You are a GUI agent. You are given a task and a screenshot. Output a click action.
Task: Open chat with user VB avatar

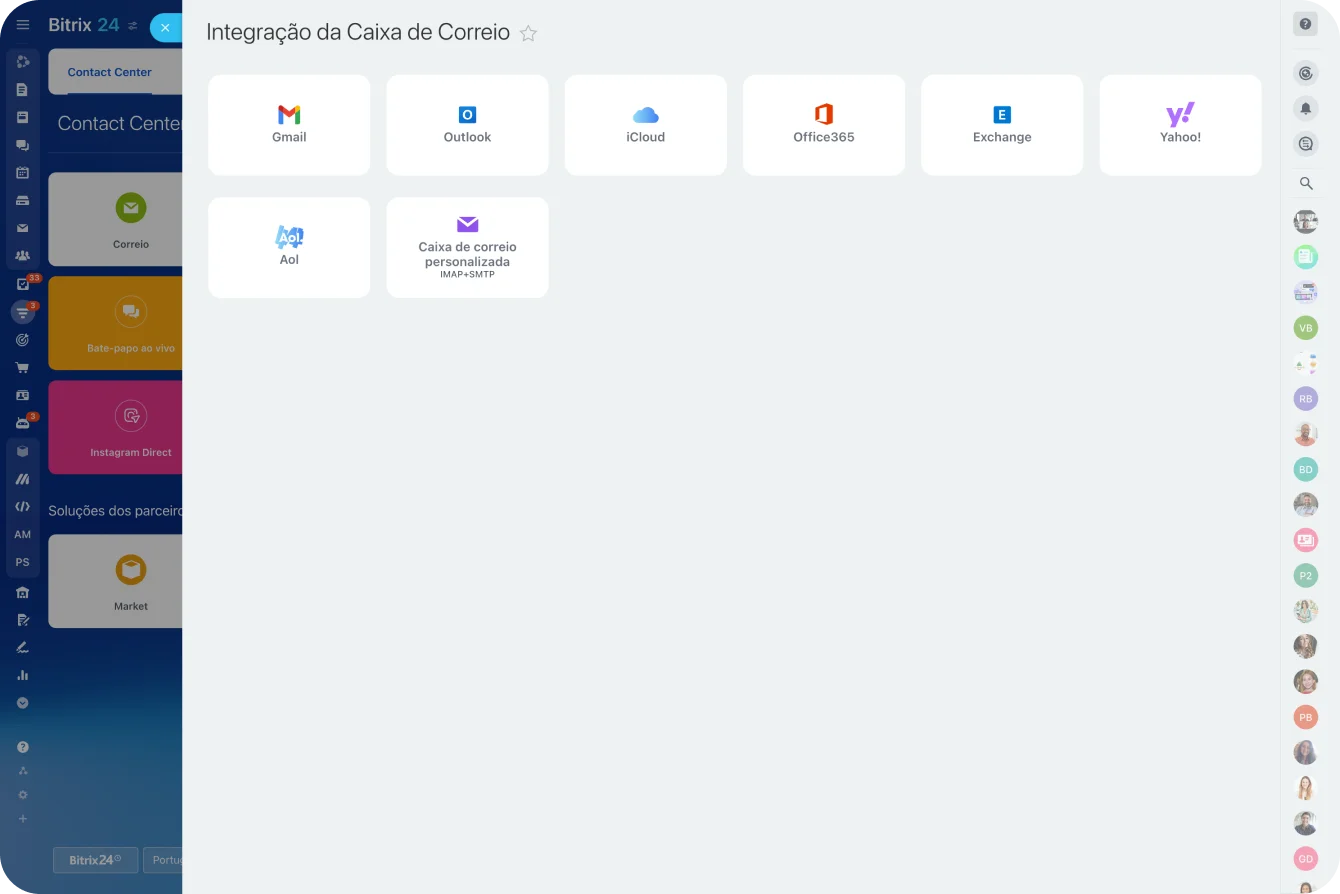(1305, 328)
